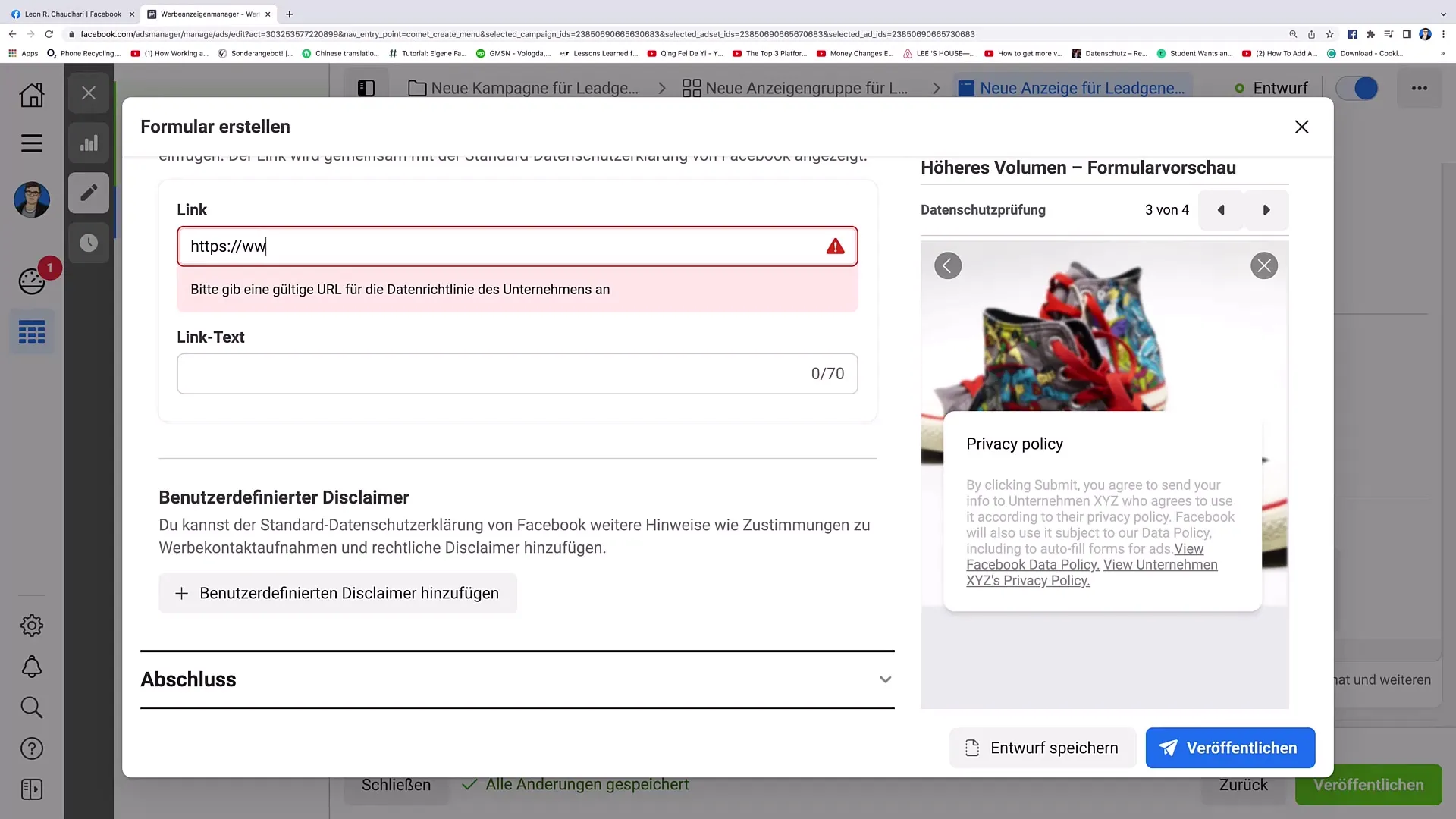1456x819 pixels.
Task: Toggle the ad status switch on/off
Action: tap(1357, 88)
